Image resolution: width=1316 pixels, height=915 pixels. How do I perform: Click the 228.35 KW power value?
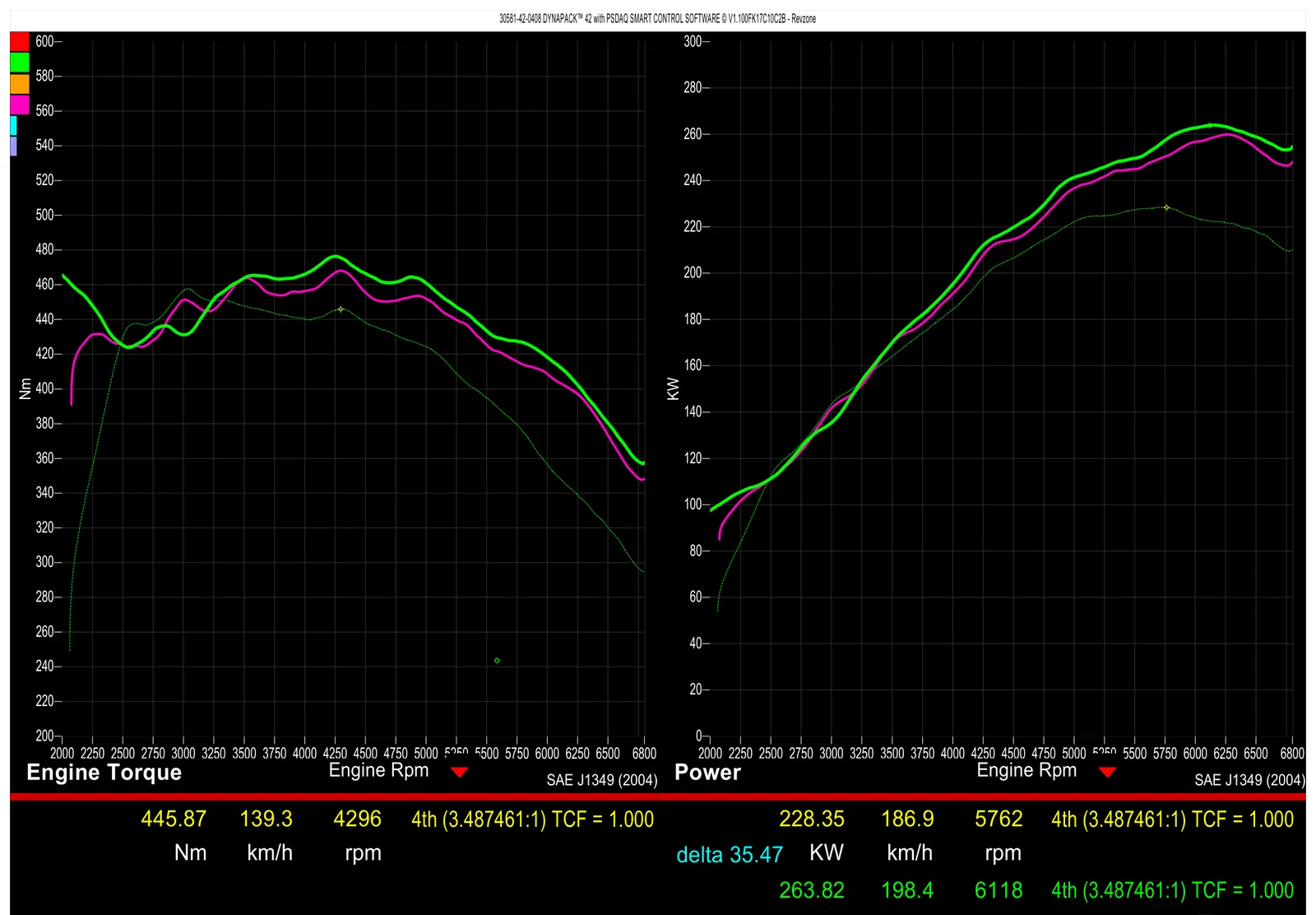click(x=812, y=819)
